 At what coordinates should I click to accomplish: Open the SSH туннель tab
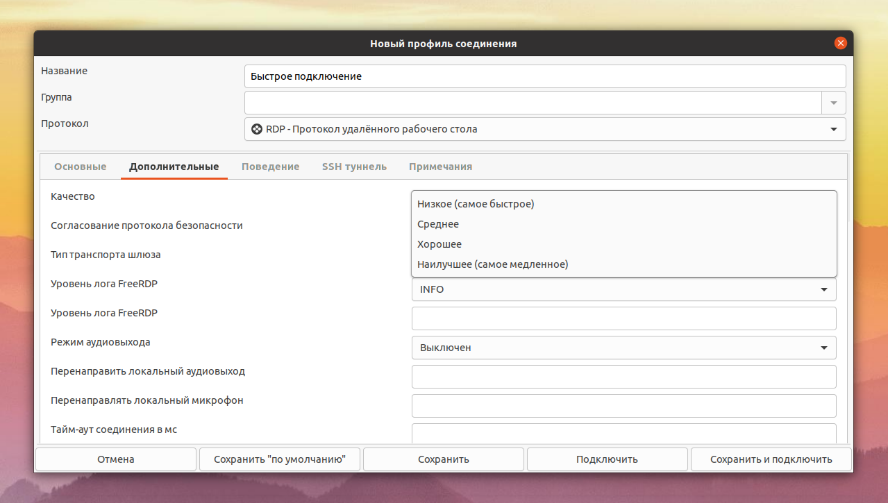point(354,167)
